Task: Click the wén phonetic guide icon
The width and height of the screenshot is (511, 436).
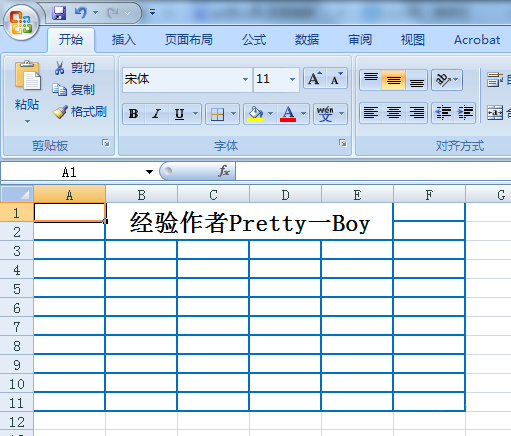Action: [x=325, y=114]
